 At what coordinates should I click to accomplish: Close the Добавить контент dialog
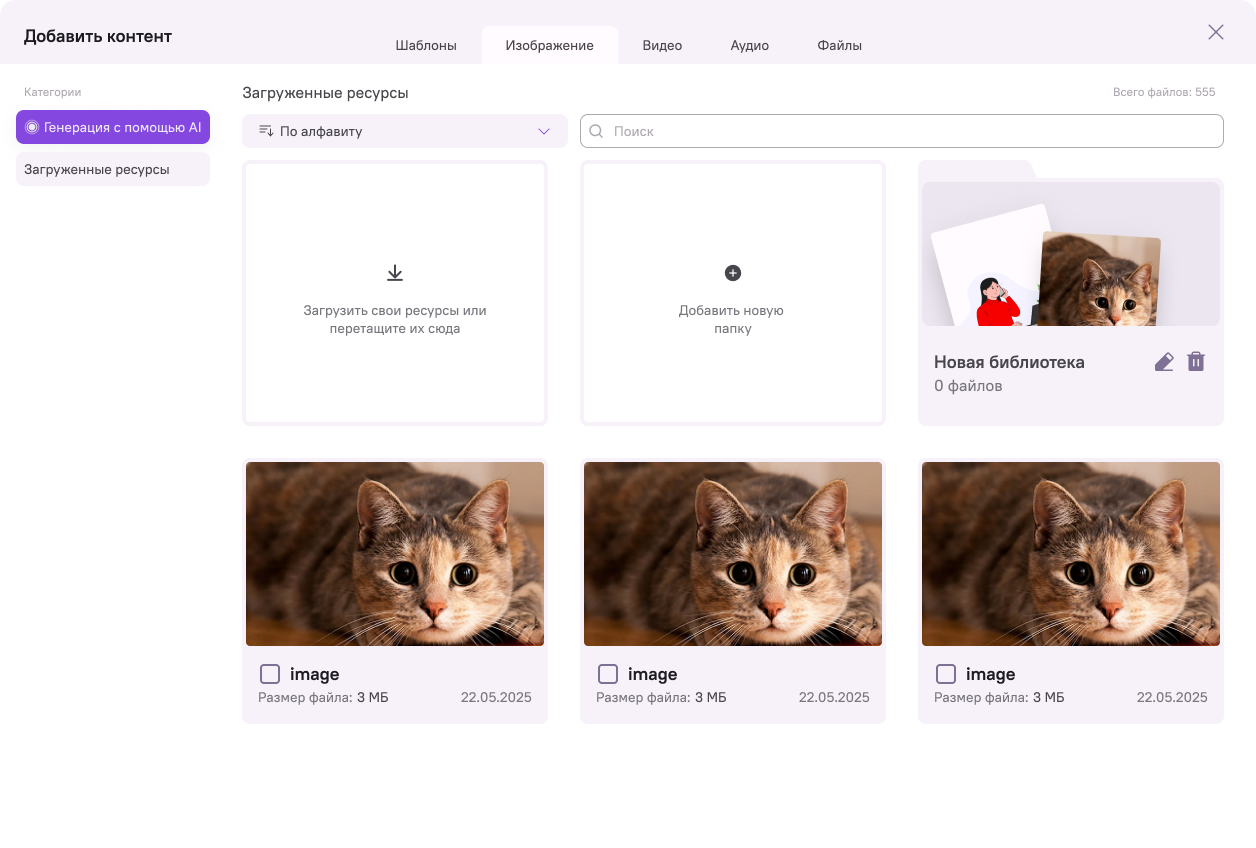pos(1216,32)
